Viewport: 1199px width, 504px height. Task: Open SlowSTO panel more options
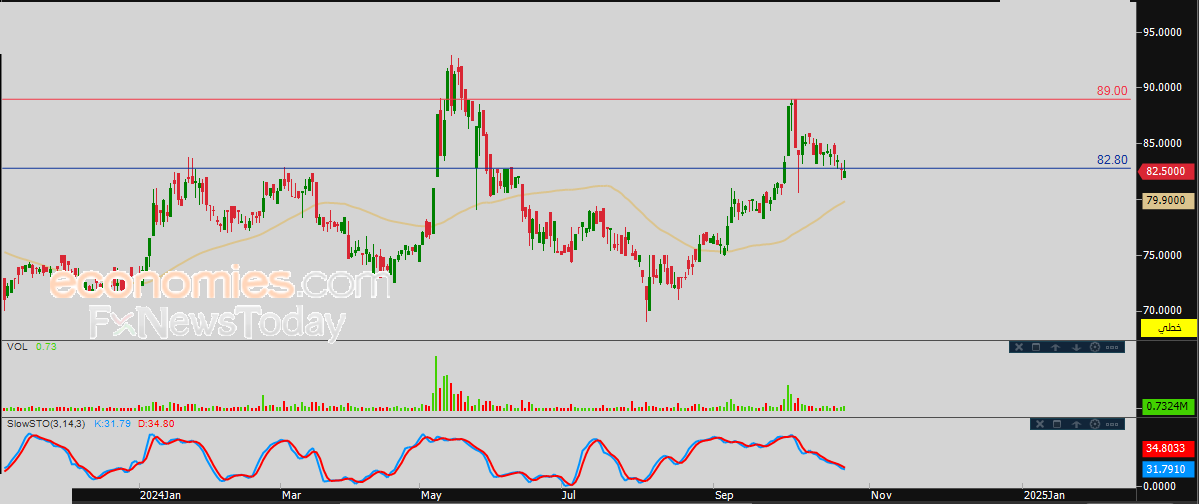click(1112, 424)
